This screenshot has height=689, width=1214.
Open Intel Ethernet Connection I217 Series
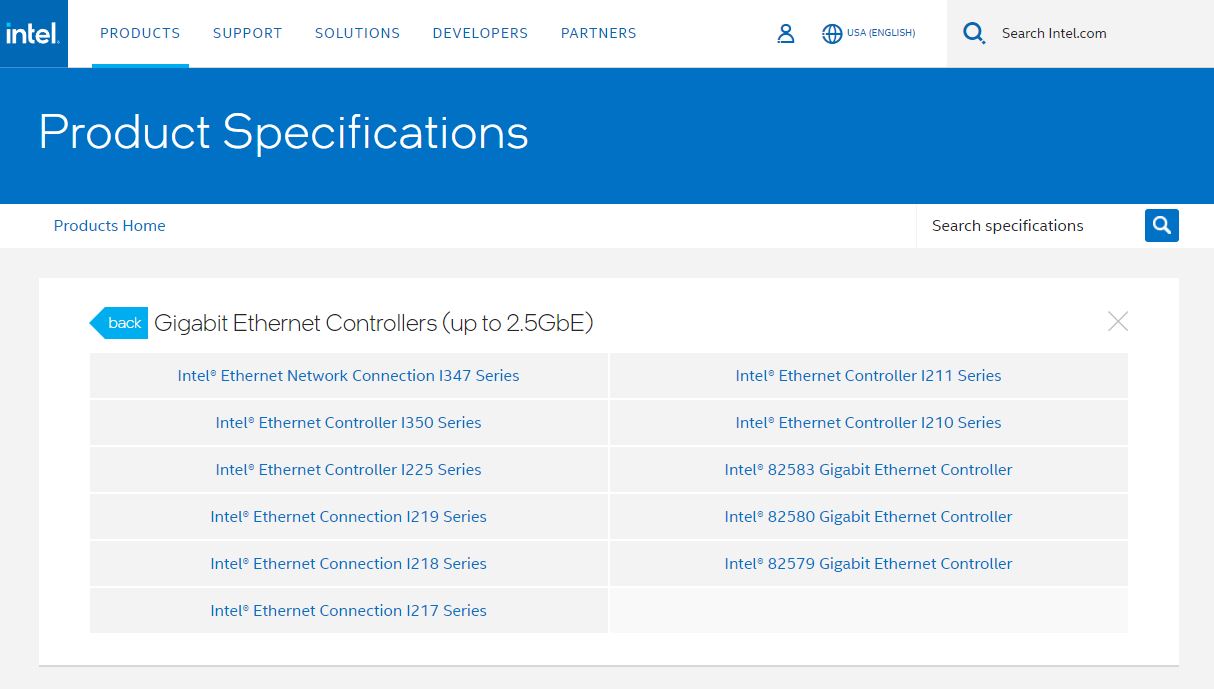pyautogui.click(x=348, y=611)
